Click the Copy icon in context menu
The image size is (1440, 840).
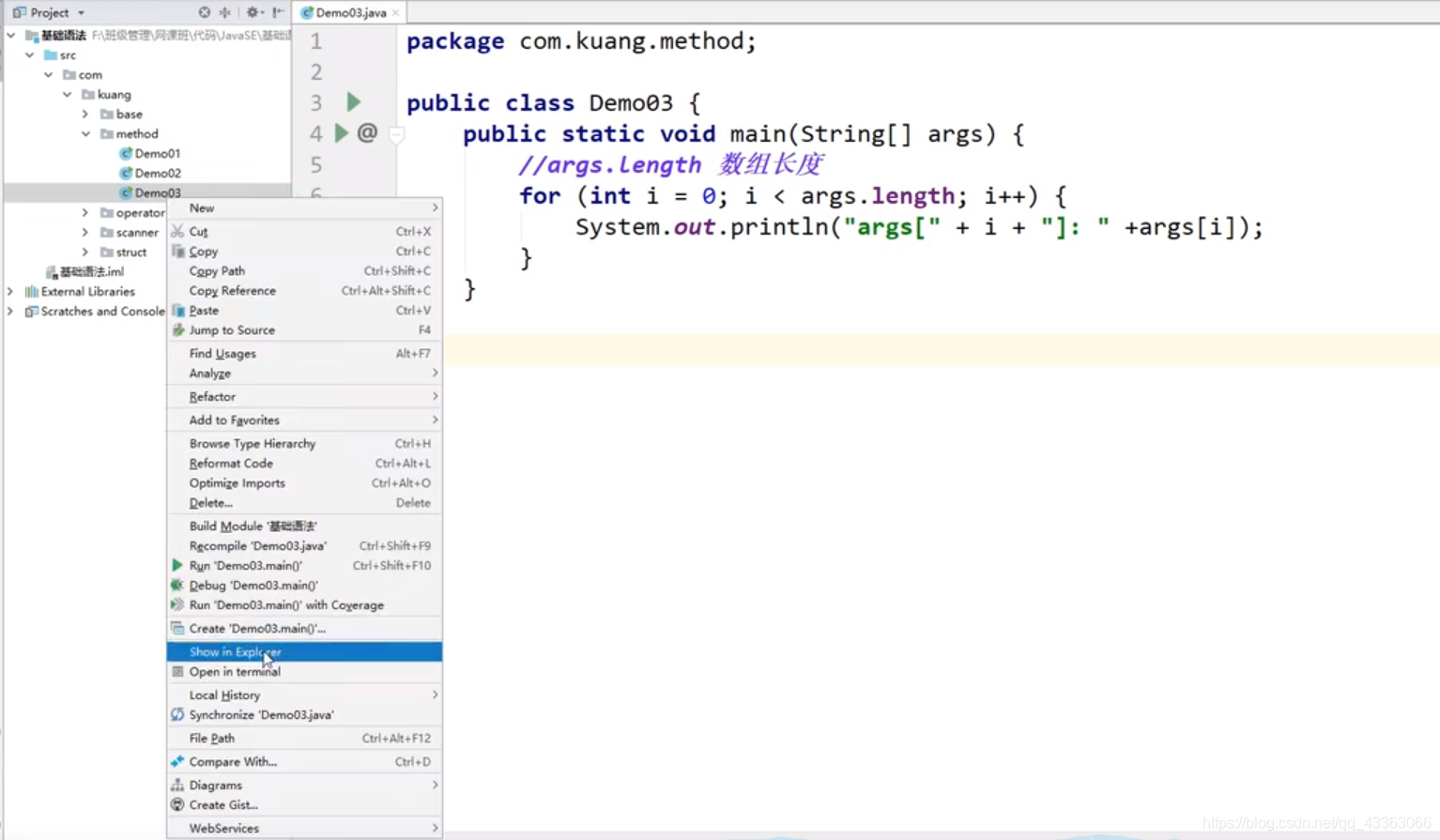[177, 251]
